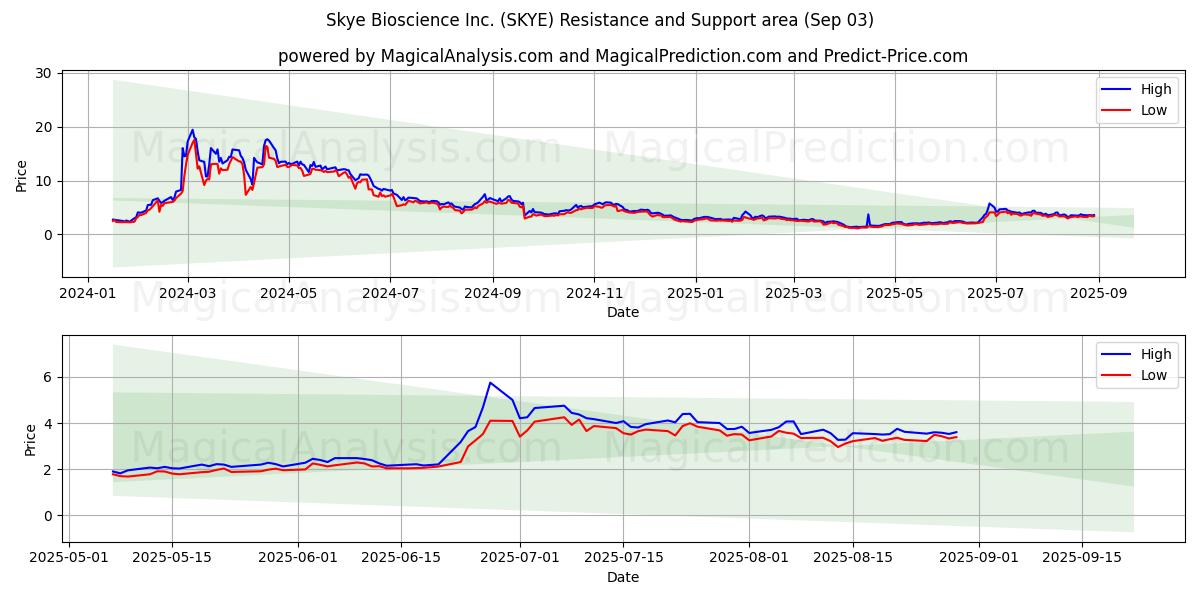
Task: Click the '2025-09-01' tick label
Action: 978,558
